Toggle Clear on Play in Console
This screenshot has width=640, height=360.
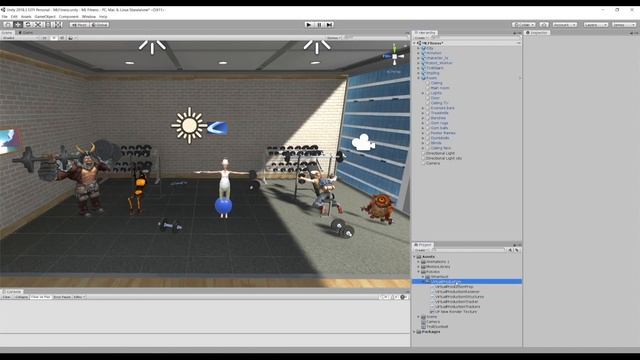click(40, 297)
